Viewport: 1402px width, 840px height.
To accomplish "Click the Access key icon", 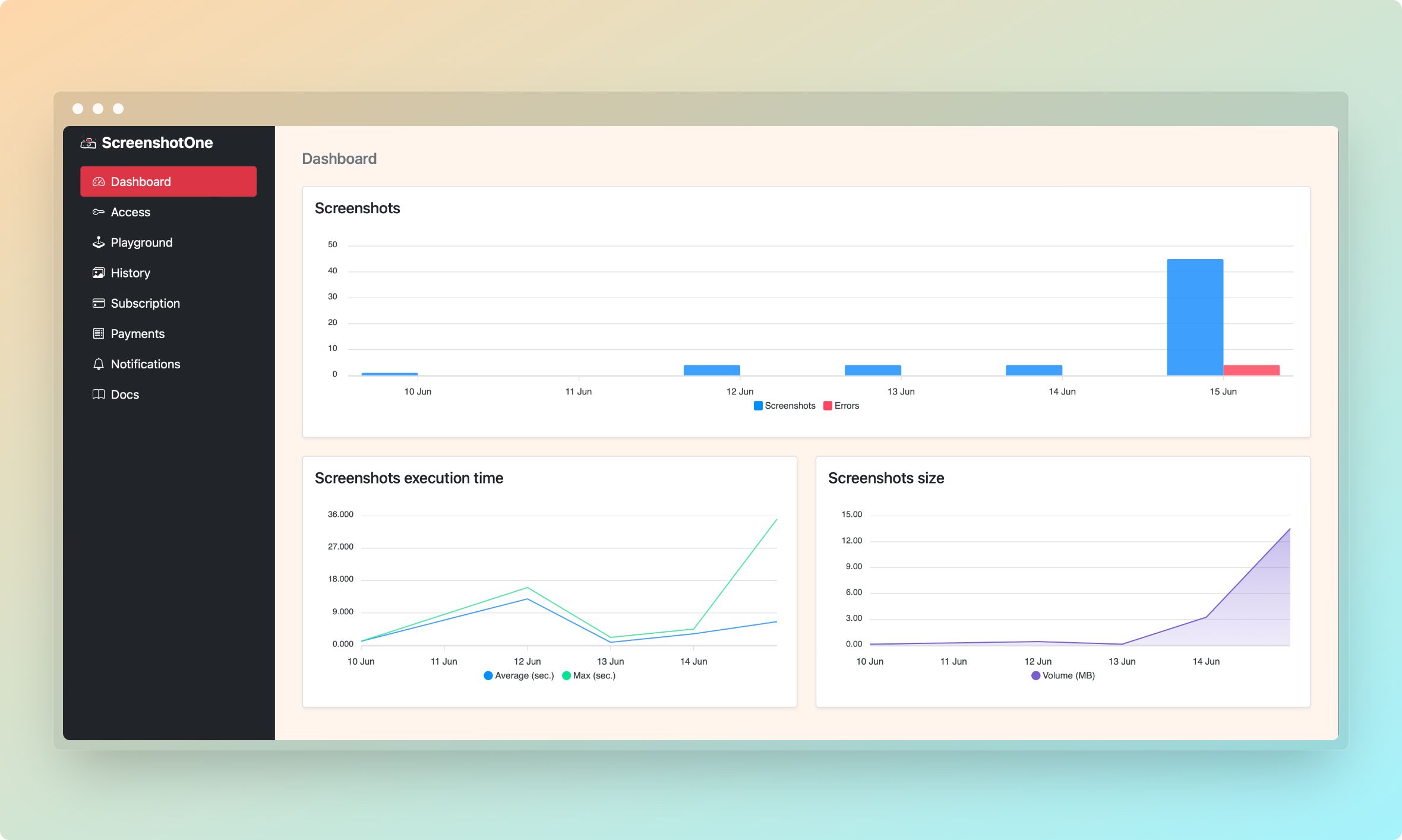I will coord(99,212).
